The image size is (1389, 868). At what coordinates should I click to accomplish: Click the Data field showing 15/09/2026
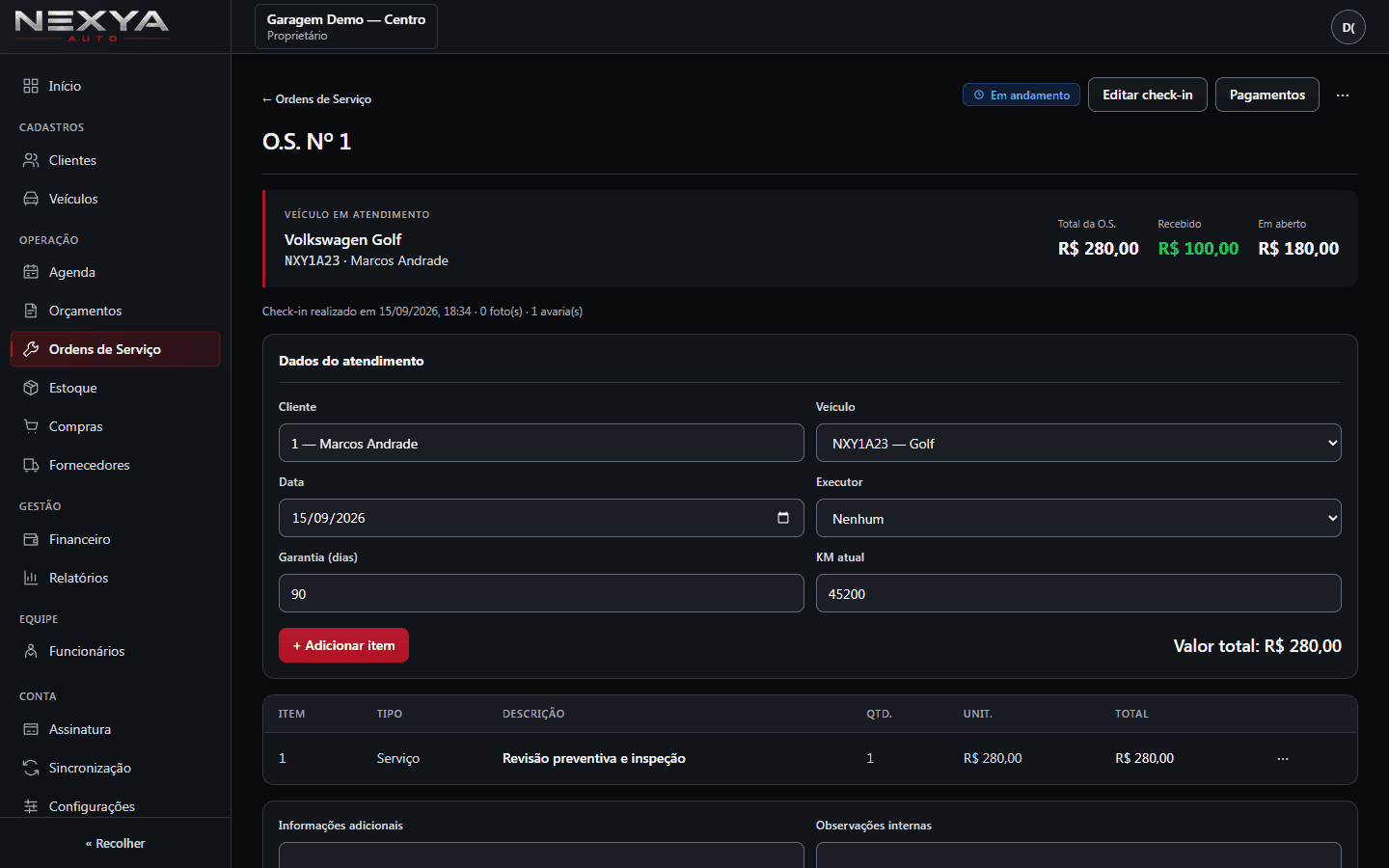pos(541,518)
